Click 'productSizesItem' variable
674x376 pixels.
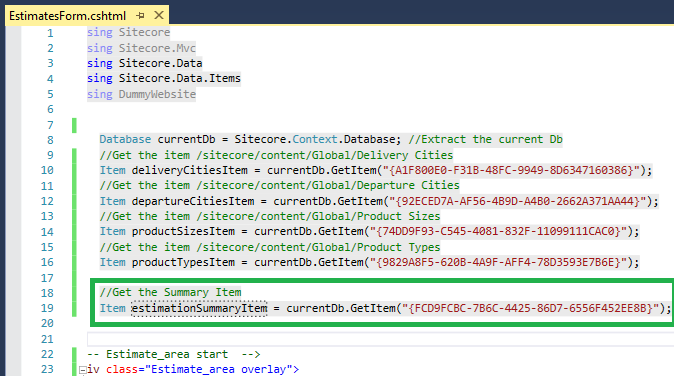click(x=183, y=232)
